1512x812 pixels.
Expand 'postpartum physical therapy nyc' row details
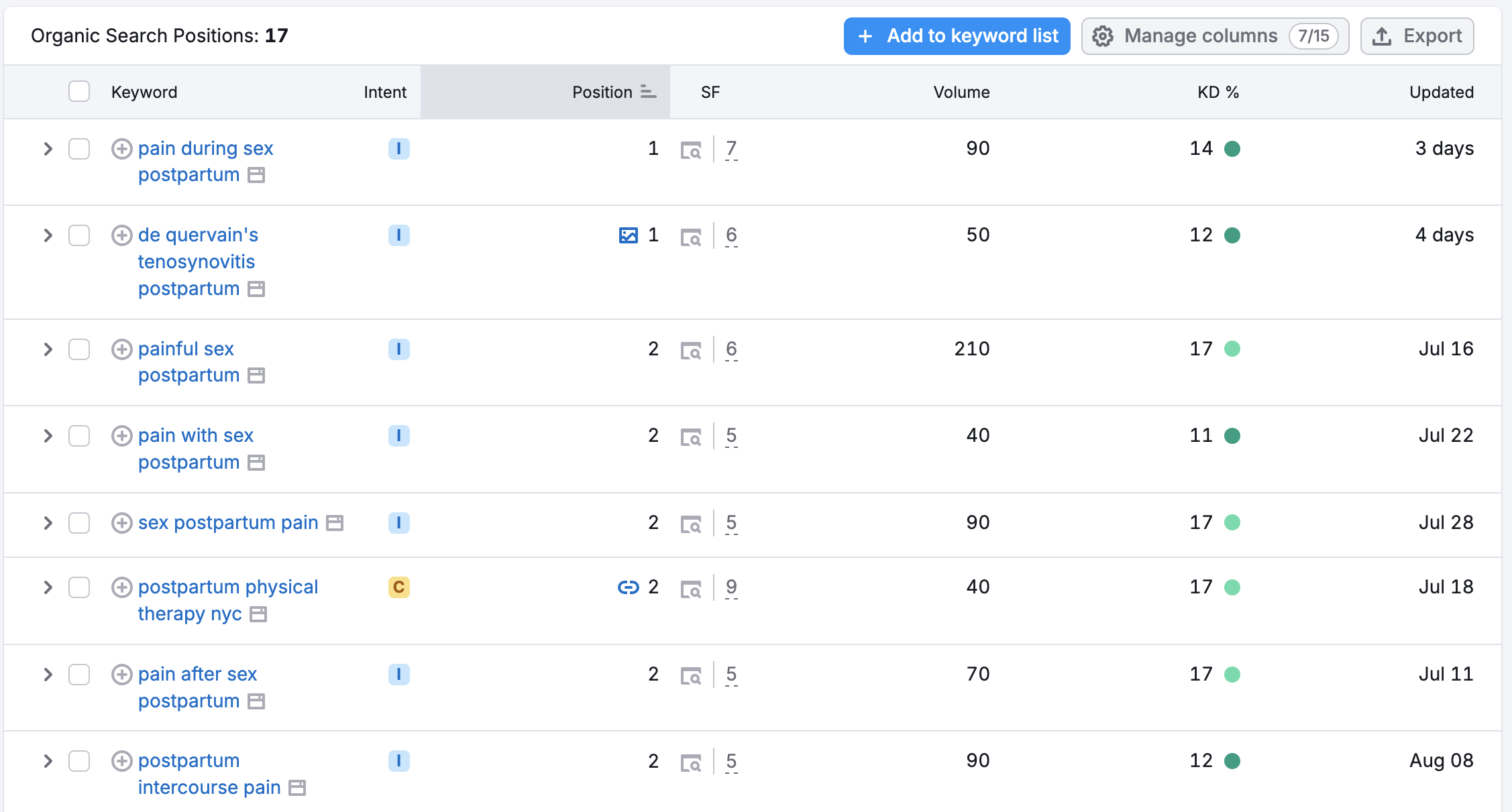48,587
